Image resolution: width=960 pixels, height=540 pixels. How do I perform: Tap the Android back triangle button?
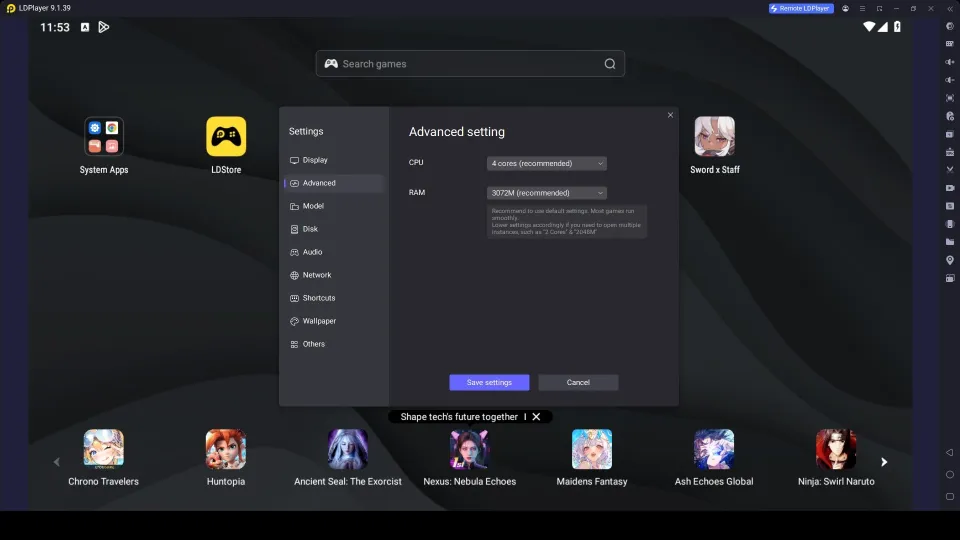click(x=950, y=452)
